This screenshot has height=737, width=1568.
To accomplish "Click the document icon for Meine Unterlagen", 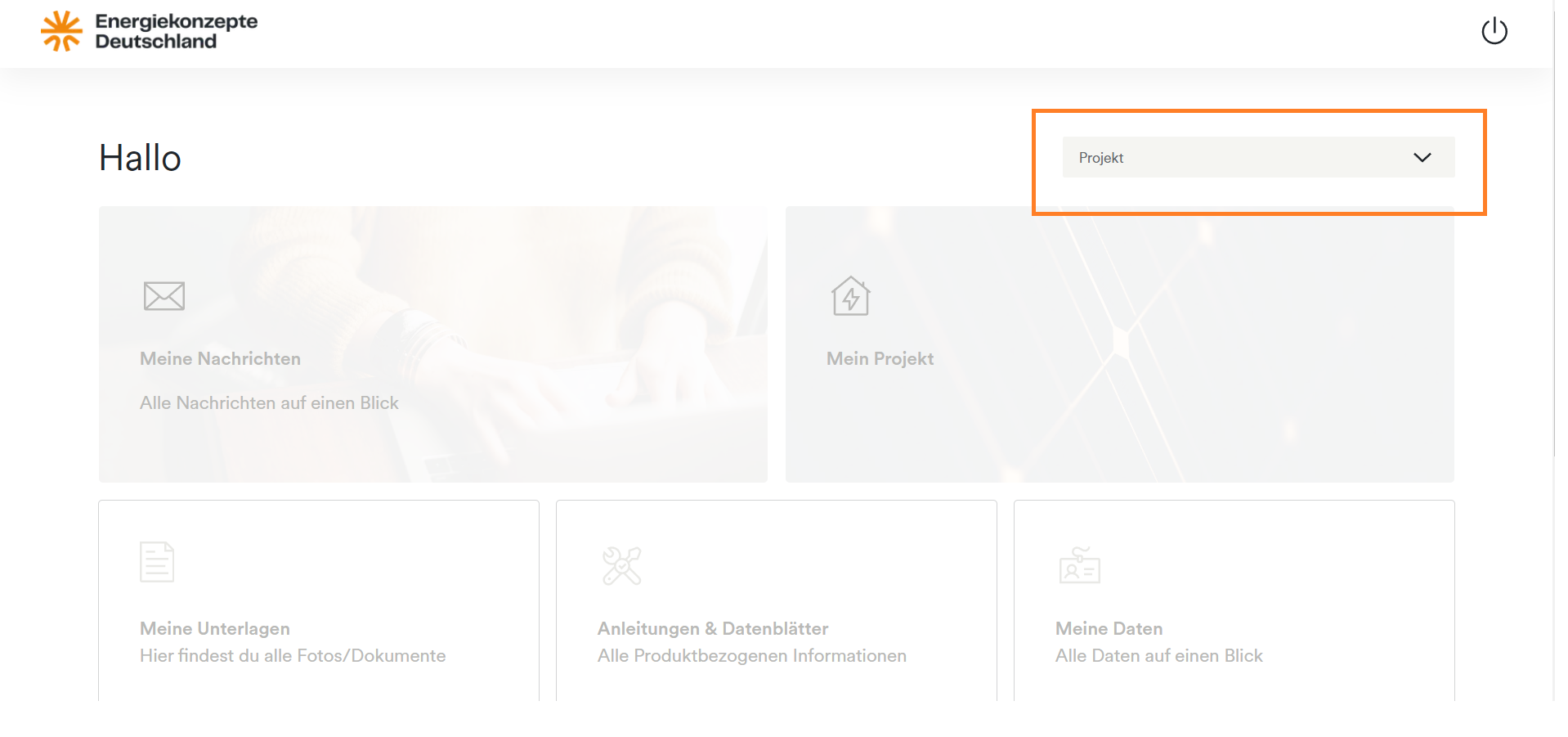I will [x=157, y=562].
